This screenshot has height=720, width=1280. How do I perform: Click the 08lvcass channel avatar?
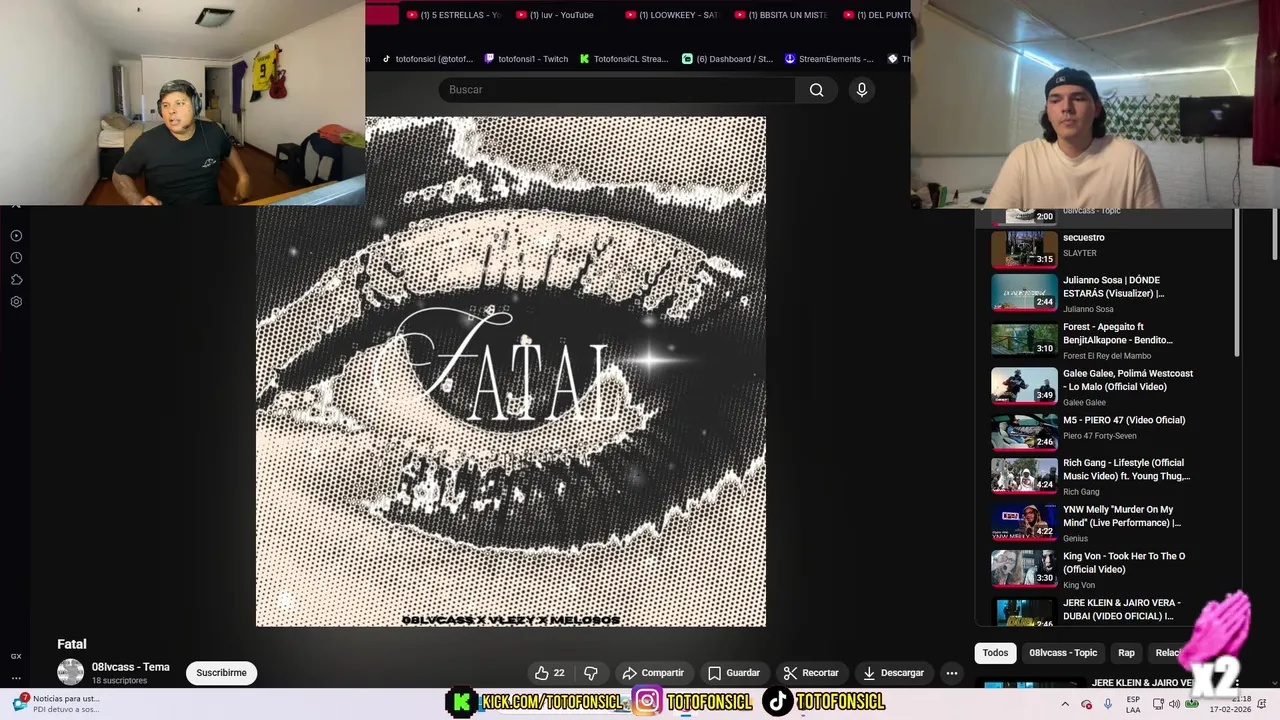(70, 672)
